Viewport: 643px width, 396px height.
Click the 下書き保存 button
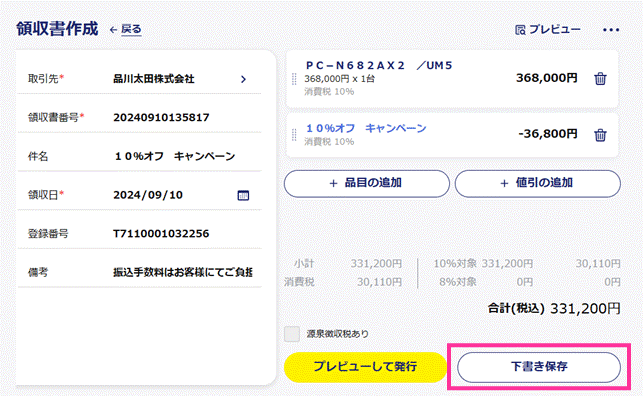pyautogui.click(x=539, y=366)
